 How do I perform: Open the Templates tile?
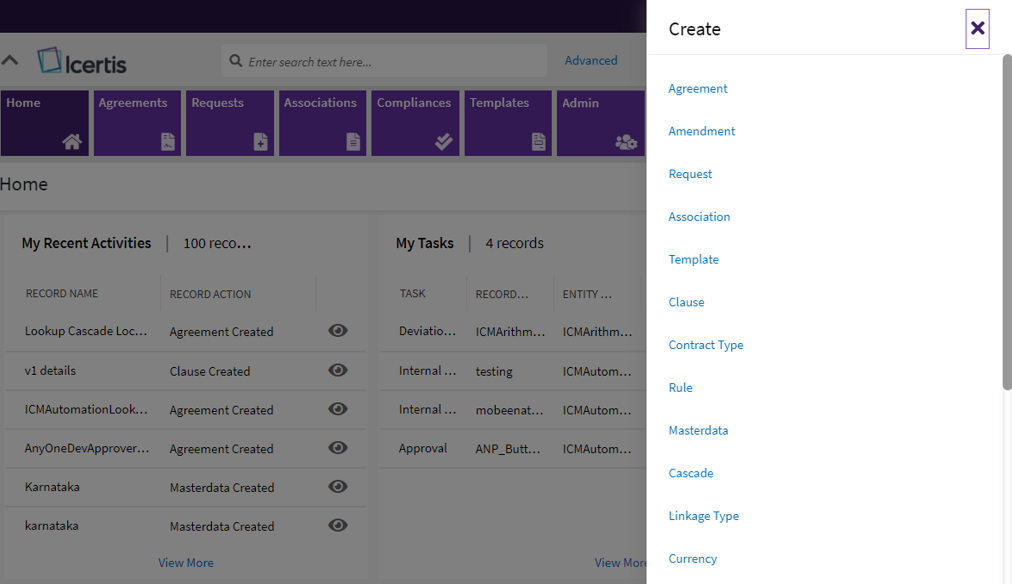pyautogui.click(x=508, y=123)
